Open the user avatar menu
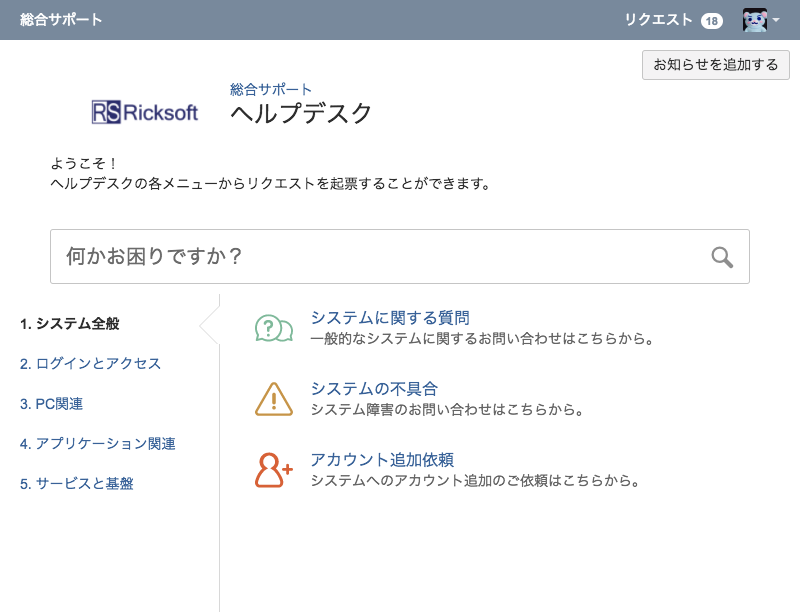 click(x=755, y=20)
